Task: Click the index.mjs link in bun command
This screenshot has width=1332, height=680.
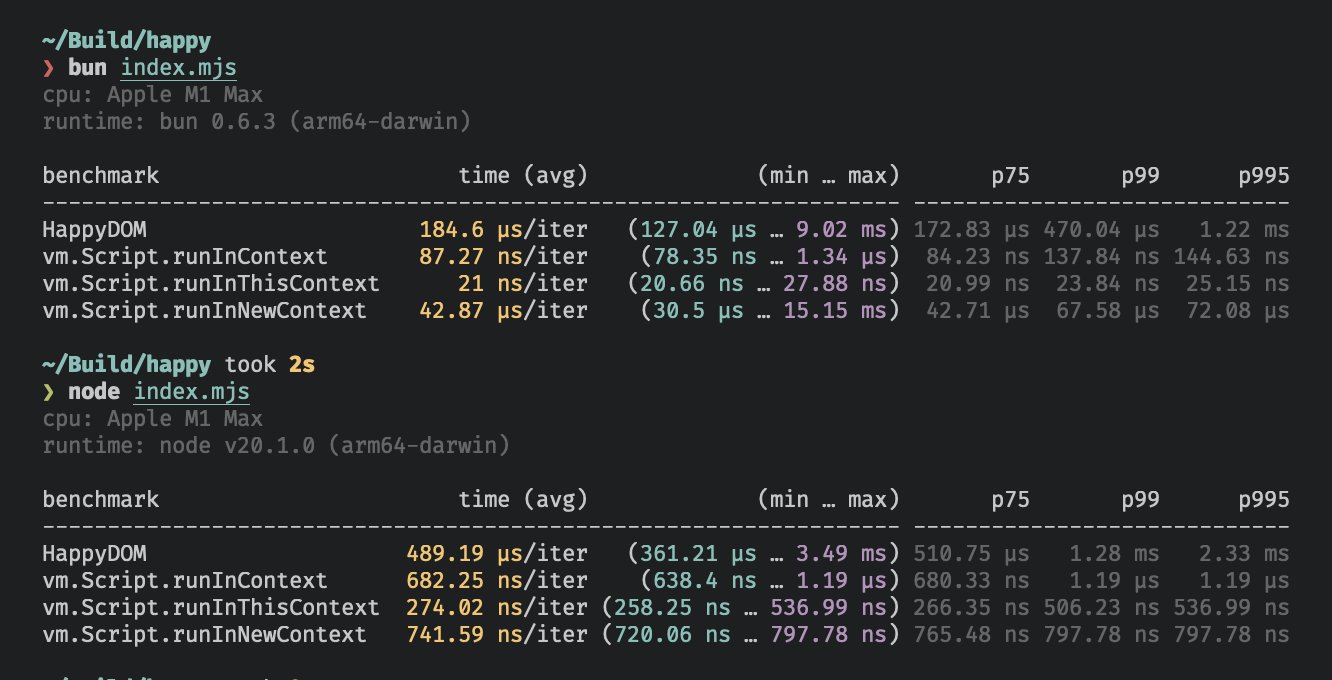Action: (178, 67)
